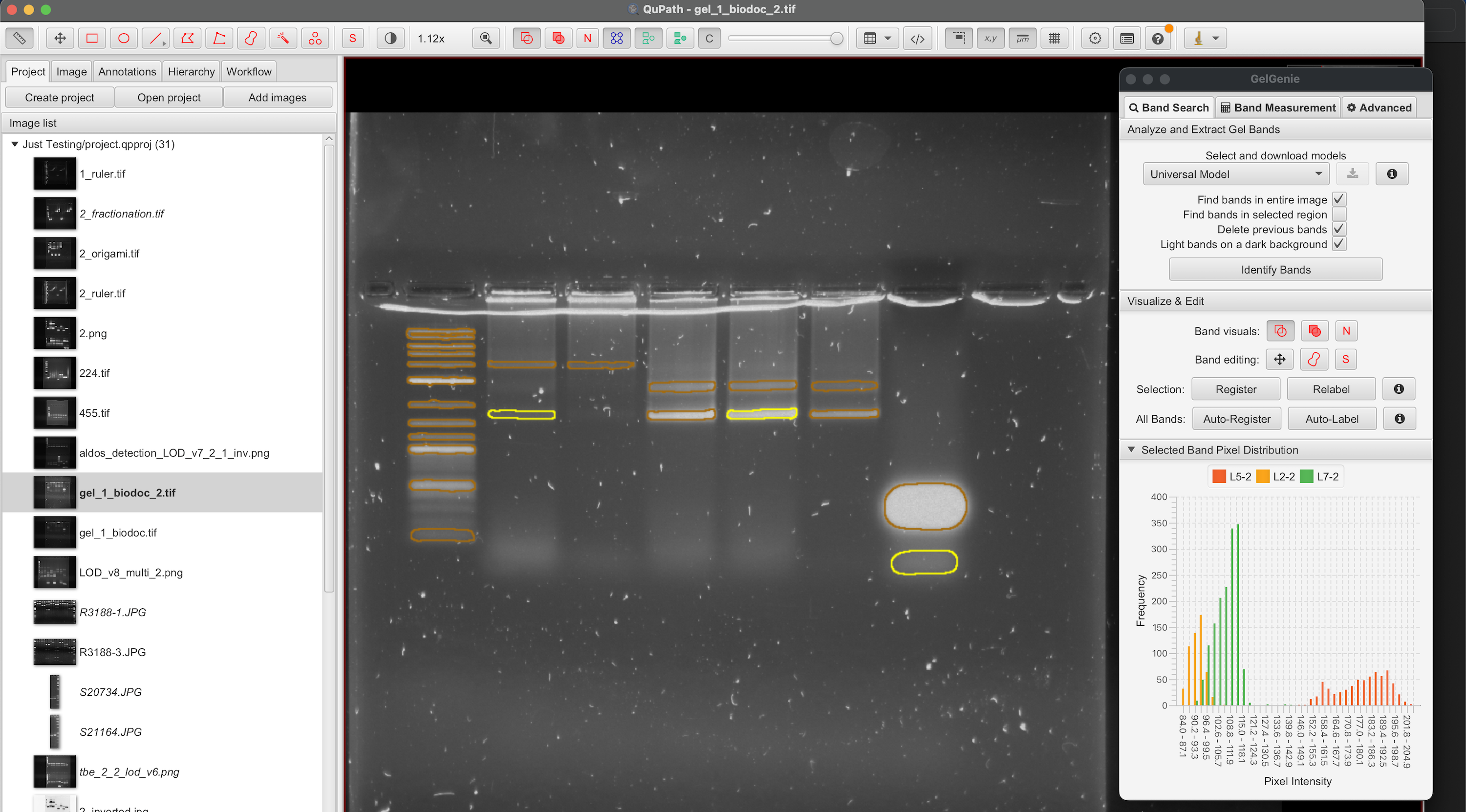Click the L5-2 legend color swatch
This screenshot has height=812, width=1466.
pos(1219,477)
